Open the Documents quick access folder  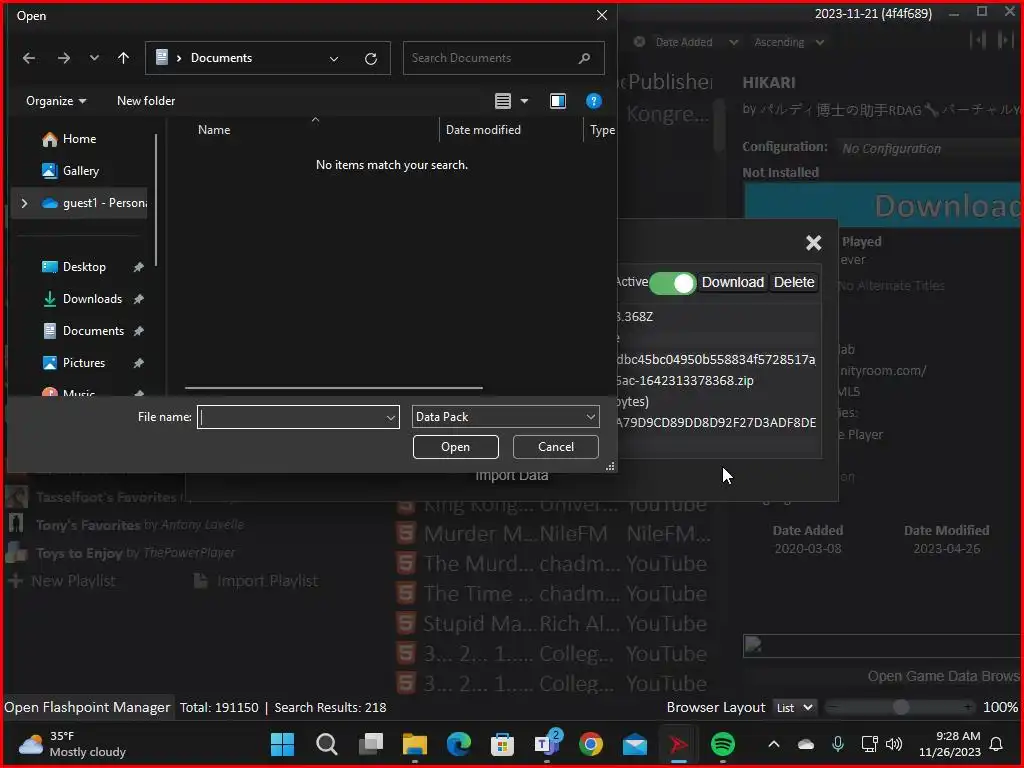93,330
